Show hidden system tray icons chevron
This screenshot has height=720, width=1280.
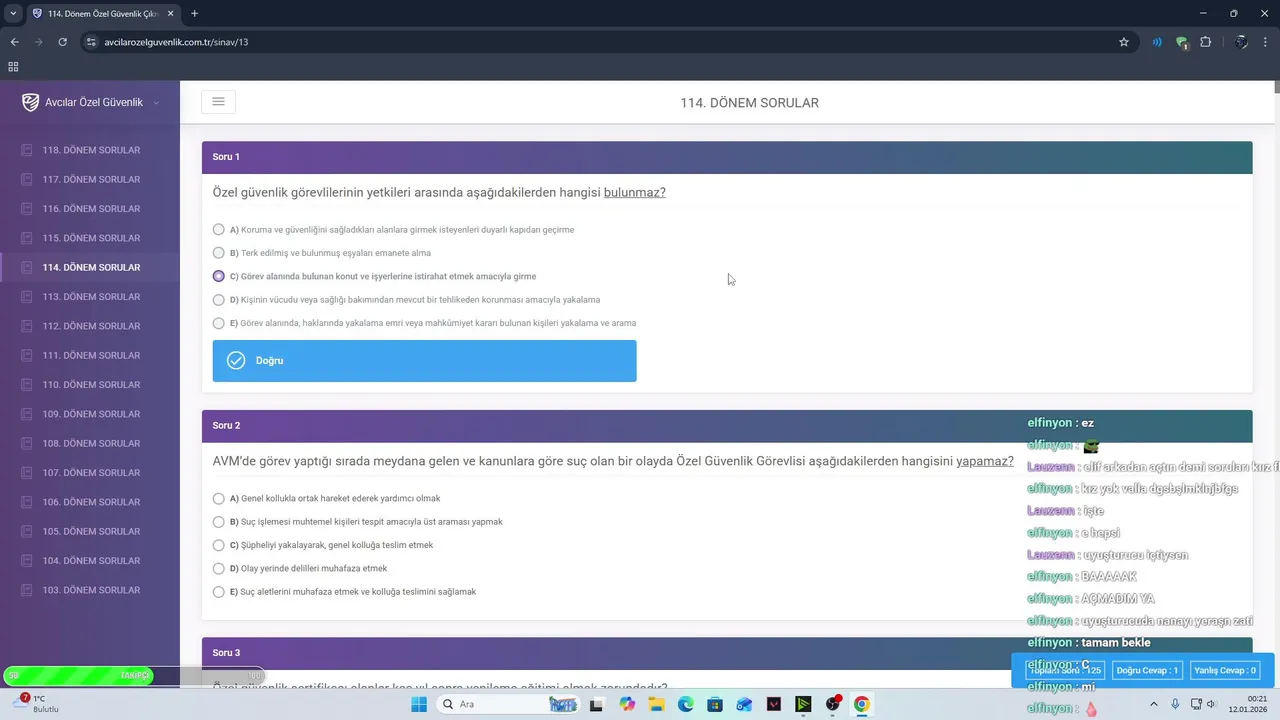click(1154, 704)
